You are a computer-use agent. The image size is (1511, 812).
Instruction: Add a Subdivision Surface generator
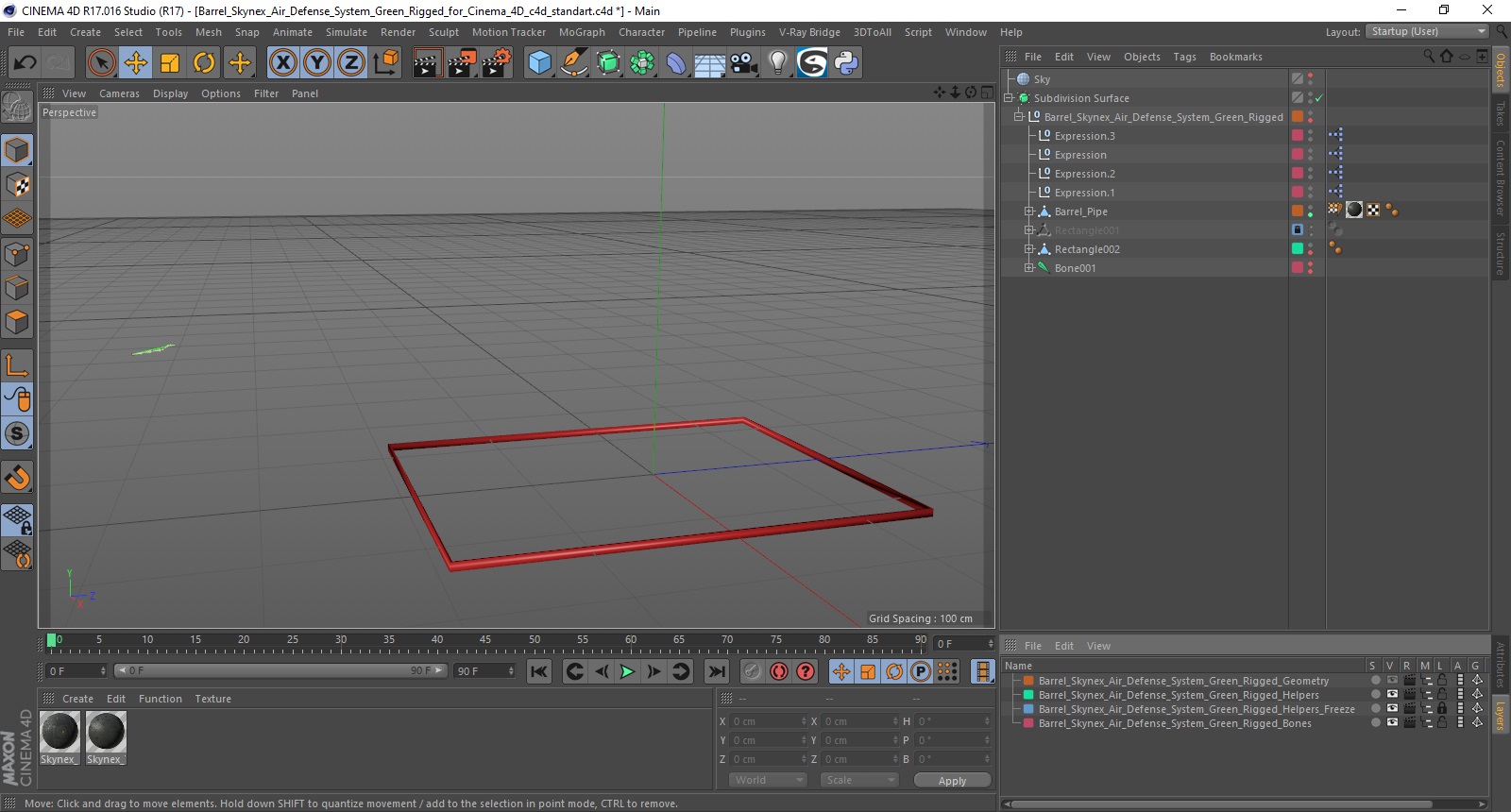(x=608, y=63)
